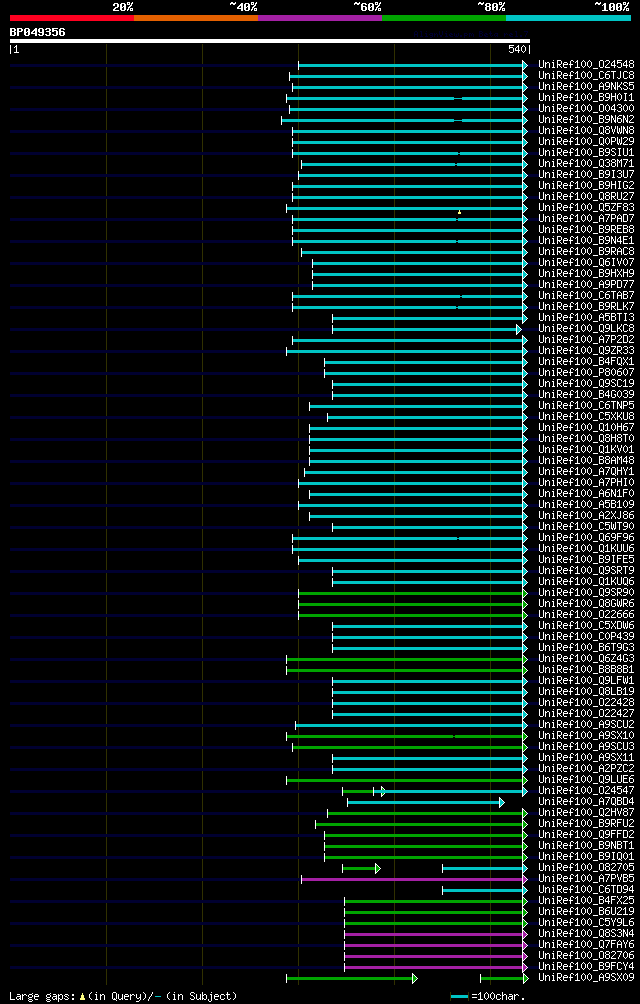
Task: Select the UniRef100_A9PD77 label
Action: pyautogui.click(x=586, y=284)
